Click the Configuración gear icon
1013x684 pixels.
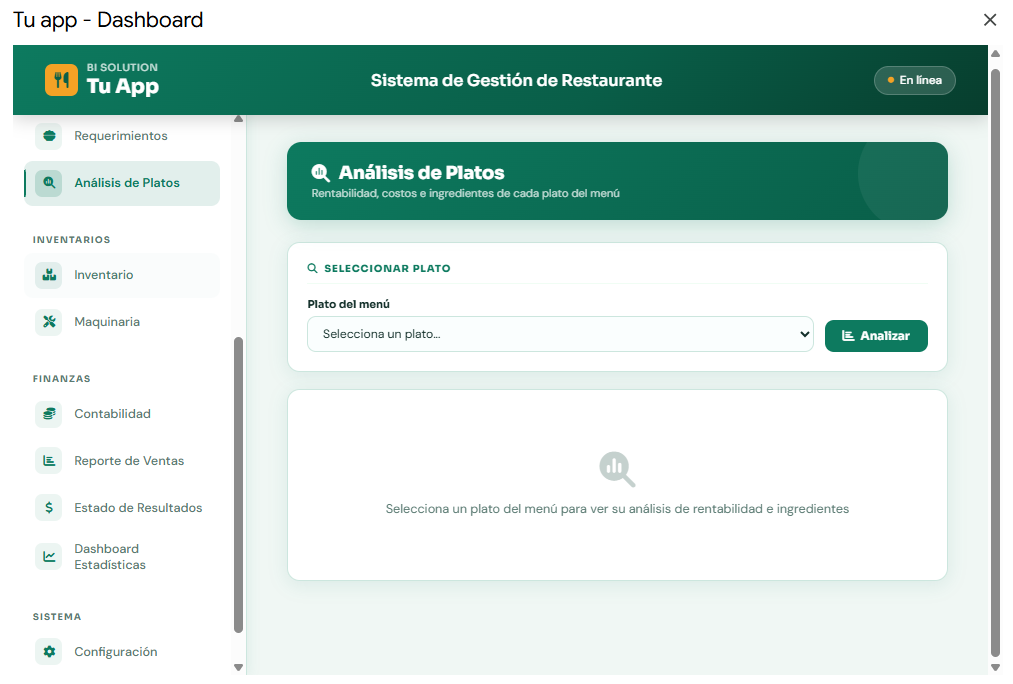pos(49,652)
